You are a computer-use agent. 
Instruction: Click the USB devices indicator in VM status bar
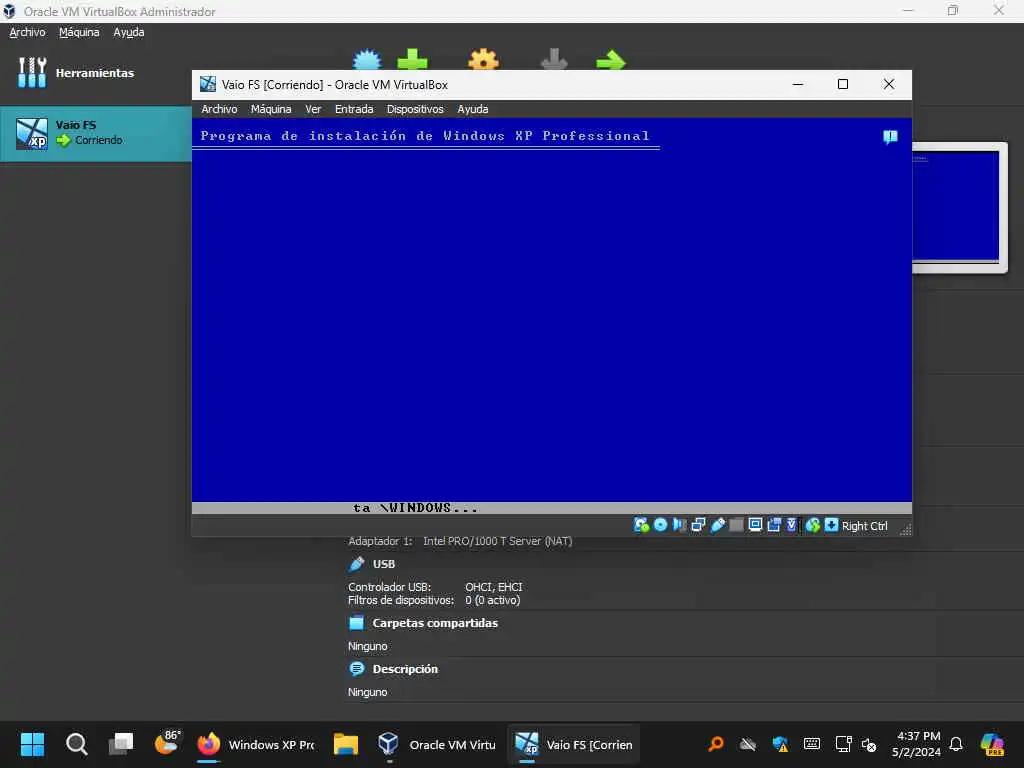[x=717, y=525]
